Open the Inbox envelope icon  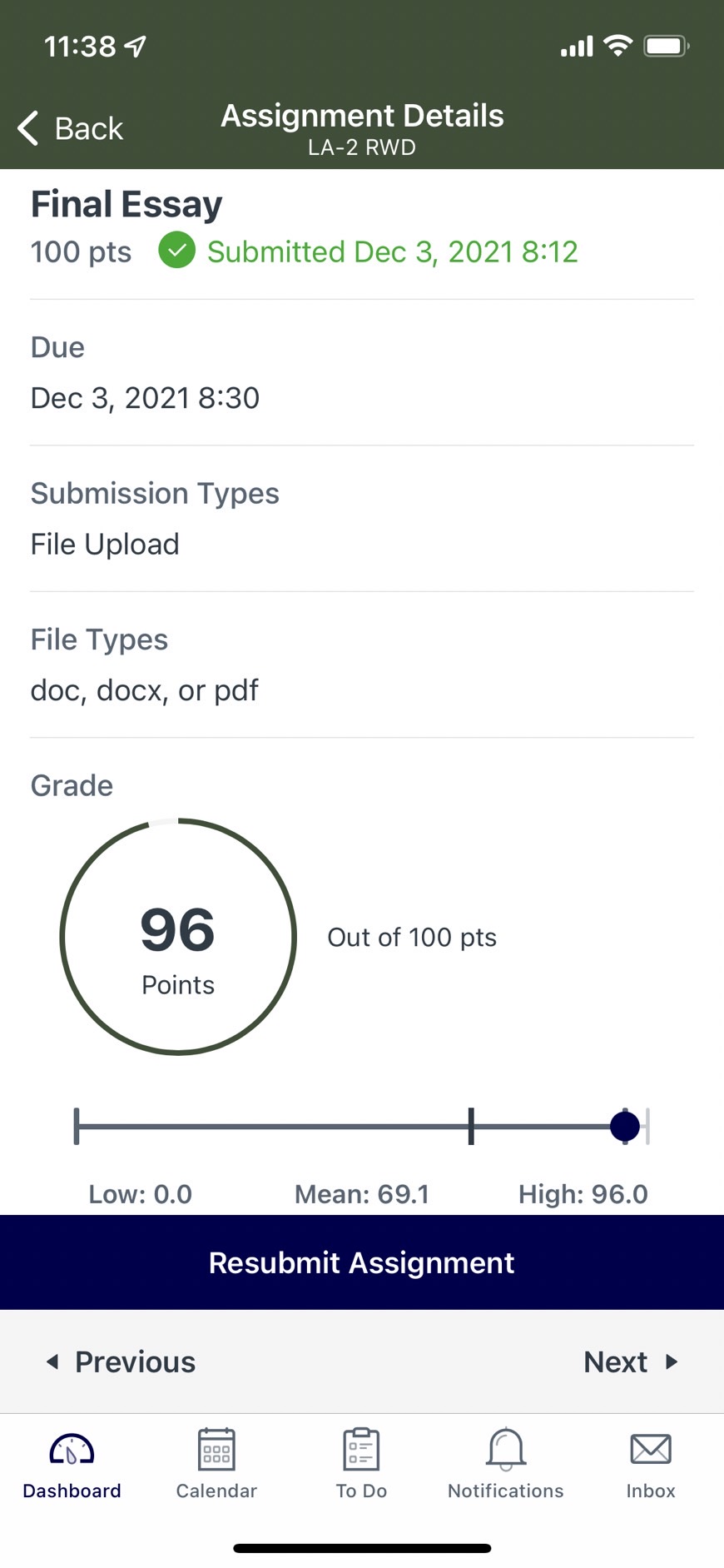[x=651, y=1449]
